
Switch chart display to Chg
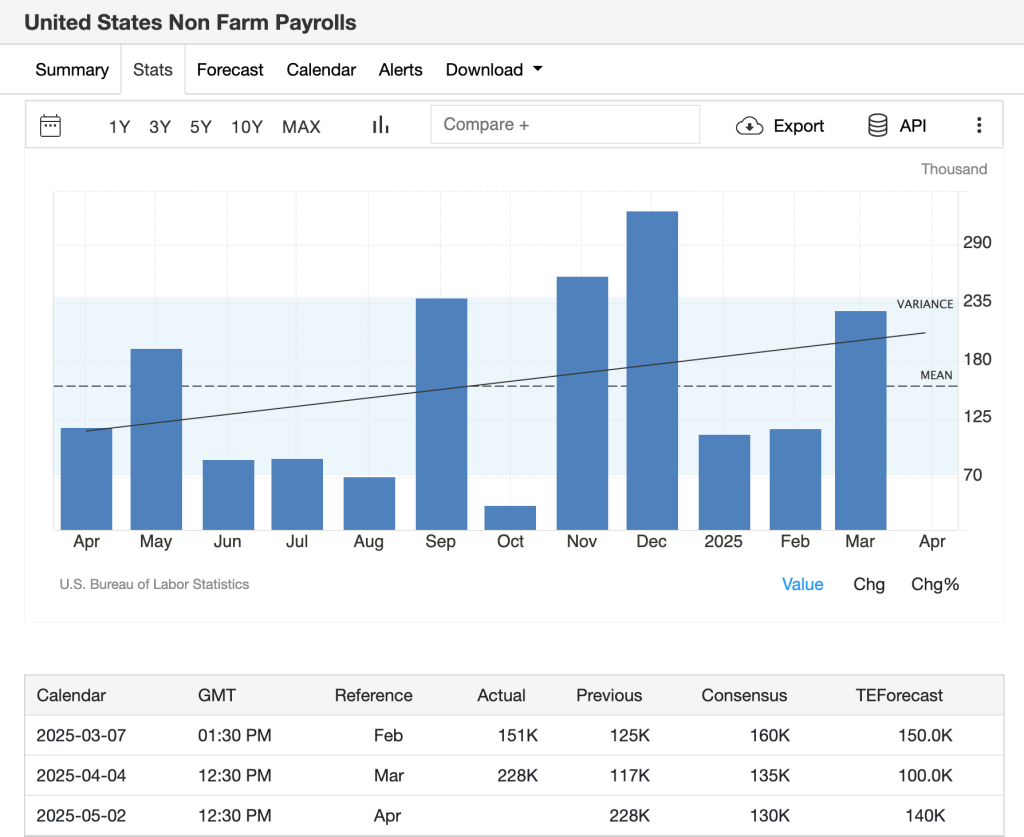click(x=868, y=584)
